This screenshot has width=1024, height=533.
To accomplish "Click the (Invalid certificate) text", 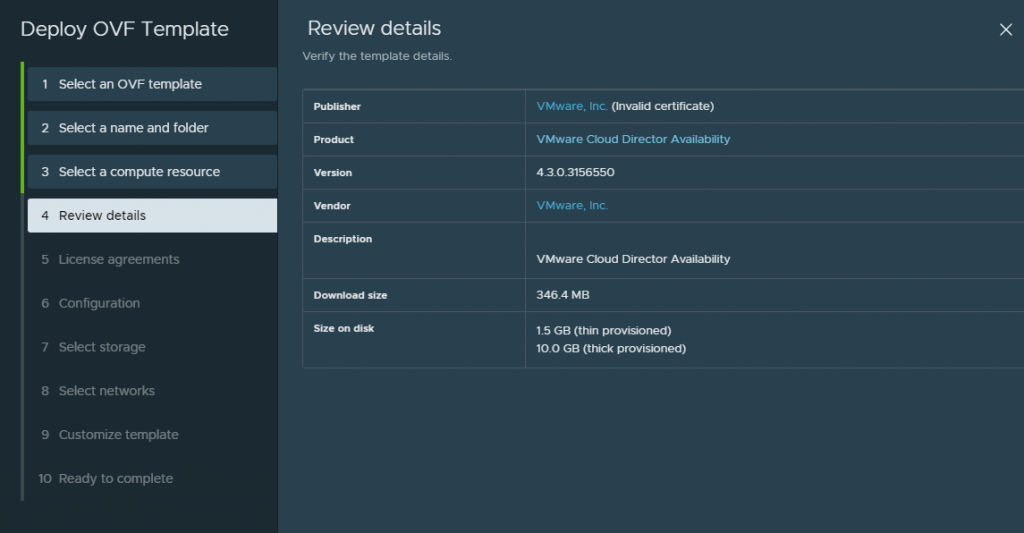I will pyautogui.click(x=662, y=106).
